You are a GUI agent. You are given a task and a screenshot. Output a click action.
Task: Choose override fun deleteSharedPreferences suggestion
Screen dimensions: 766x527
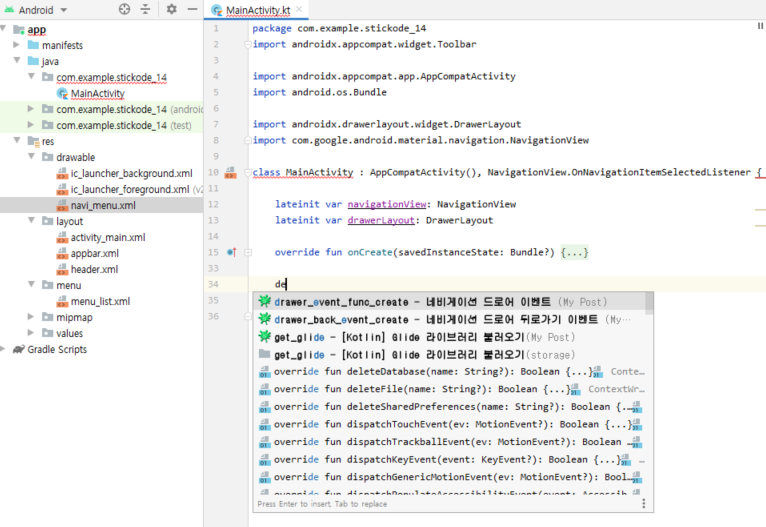coord(449,407)
